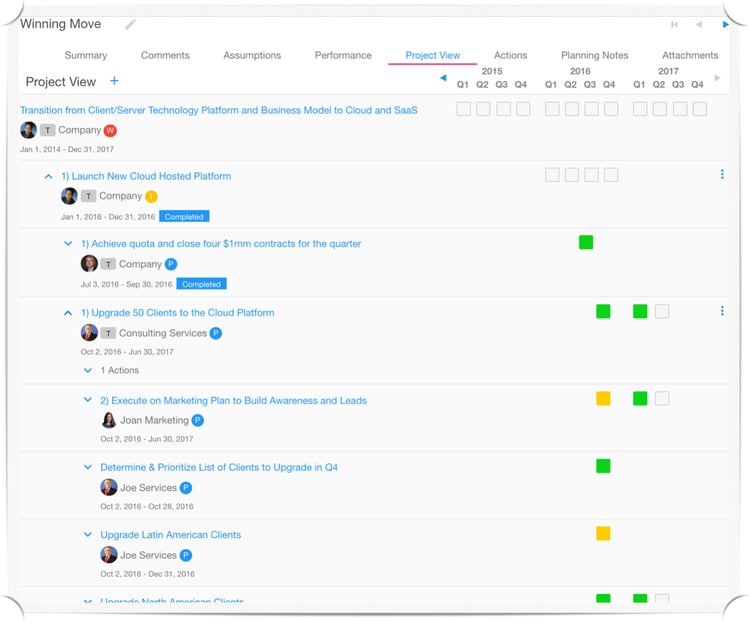The height and width of the screenshot is (623, 750).
Task: Open owner avatar beside Consulting Services
Action: [89, 333]
